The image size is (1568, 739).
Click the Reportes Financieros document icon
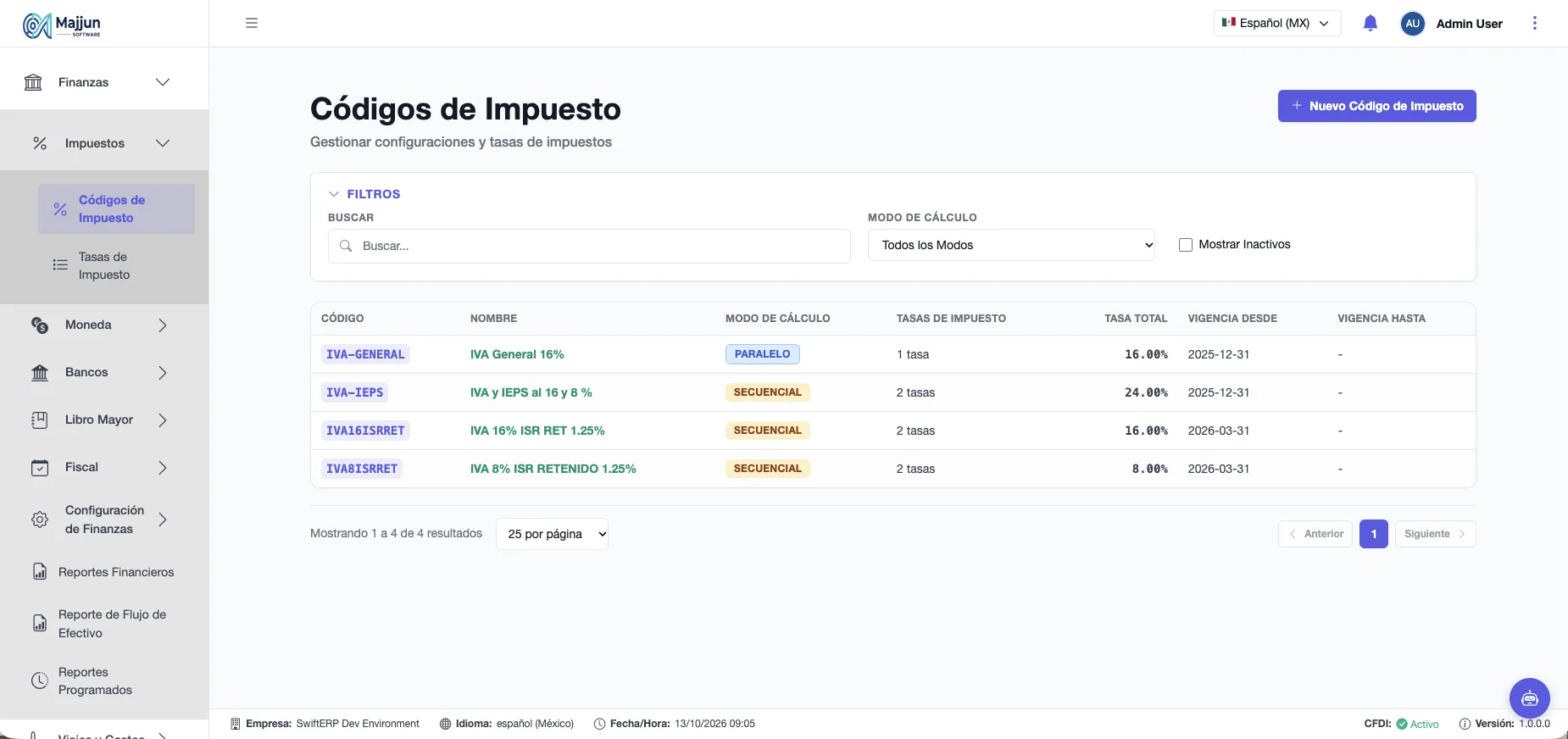(x=40, y=572)
